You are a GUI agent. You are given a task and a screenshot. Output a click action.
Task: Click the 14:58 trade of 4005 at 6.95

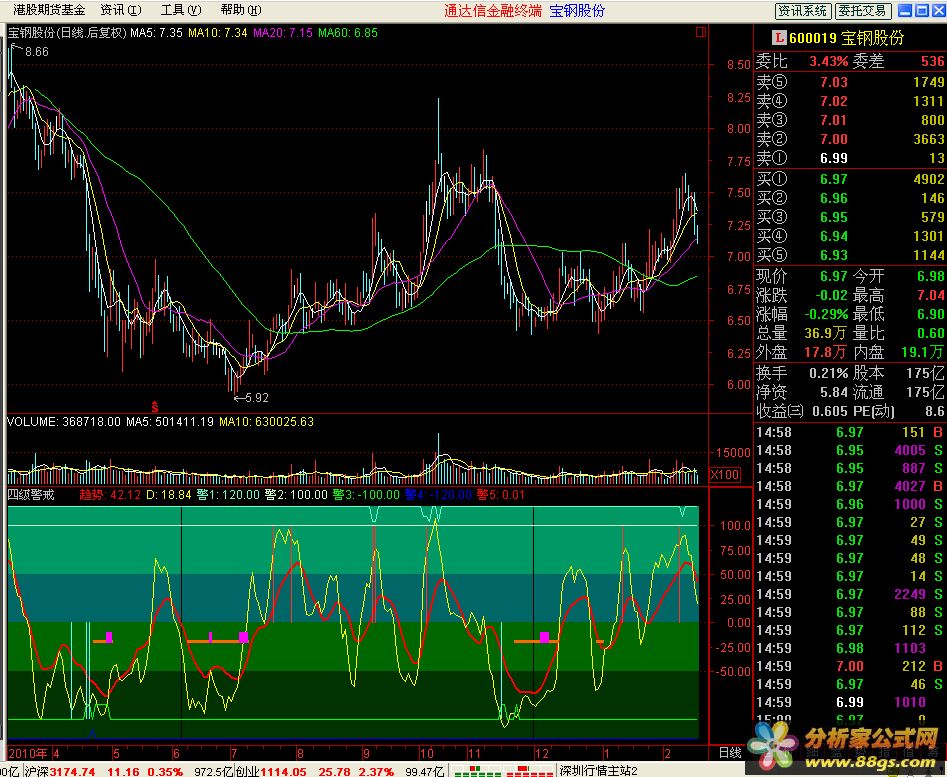(850, 450)
